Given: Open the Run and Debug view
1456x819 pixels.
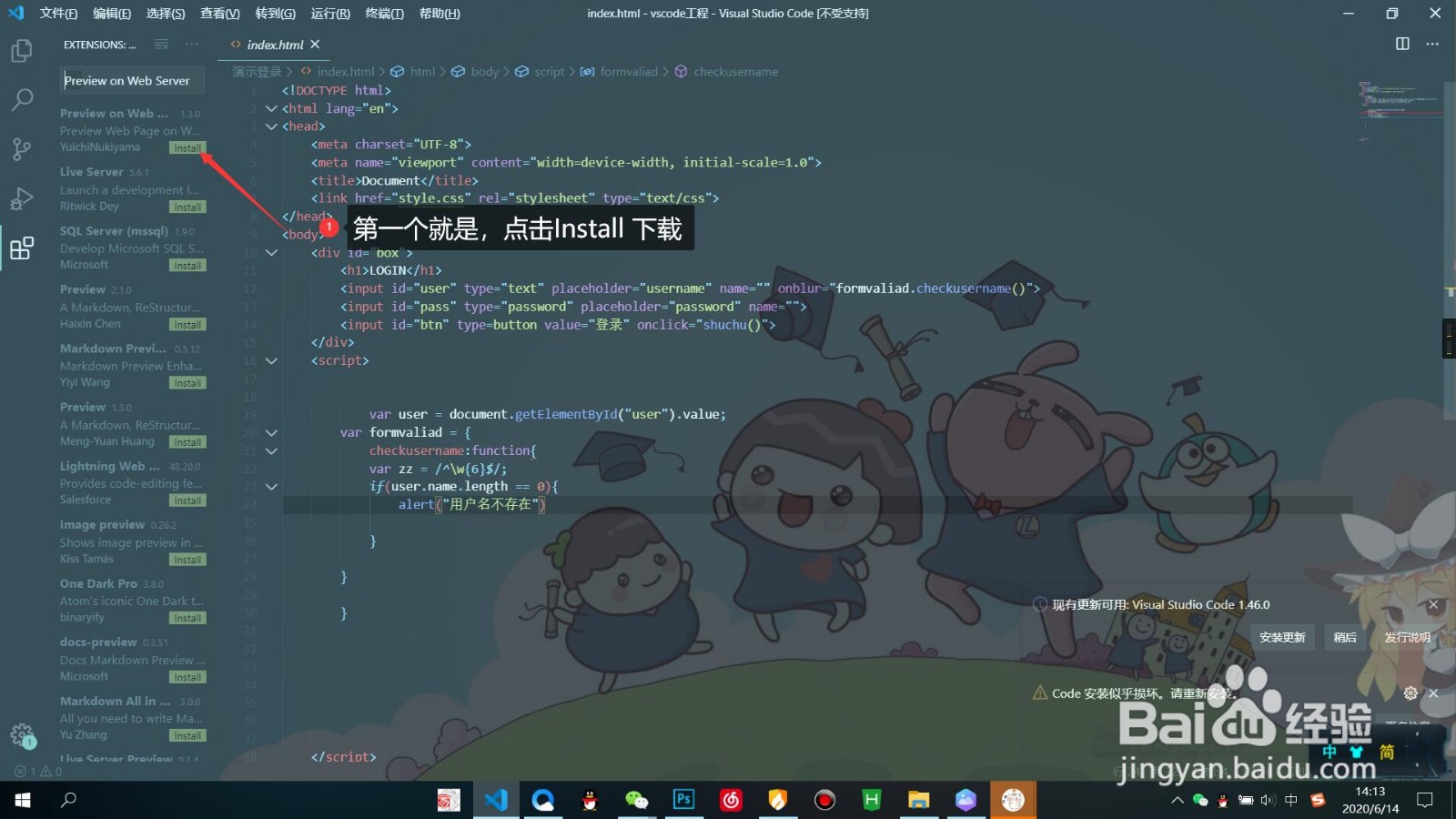Looking at the screenshot, I should 22,198.
